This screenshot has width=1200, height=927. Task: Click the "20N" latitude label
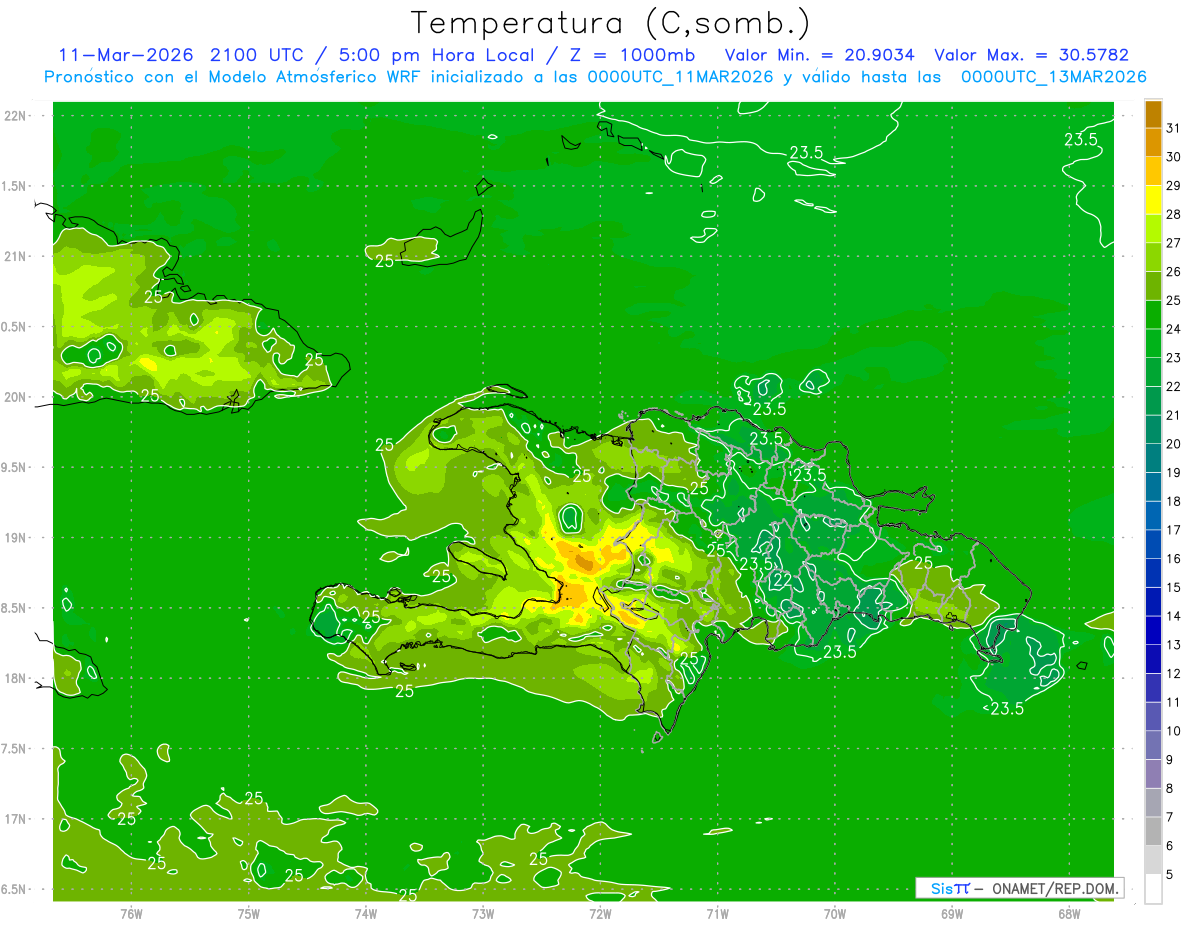[15, 397]
